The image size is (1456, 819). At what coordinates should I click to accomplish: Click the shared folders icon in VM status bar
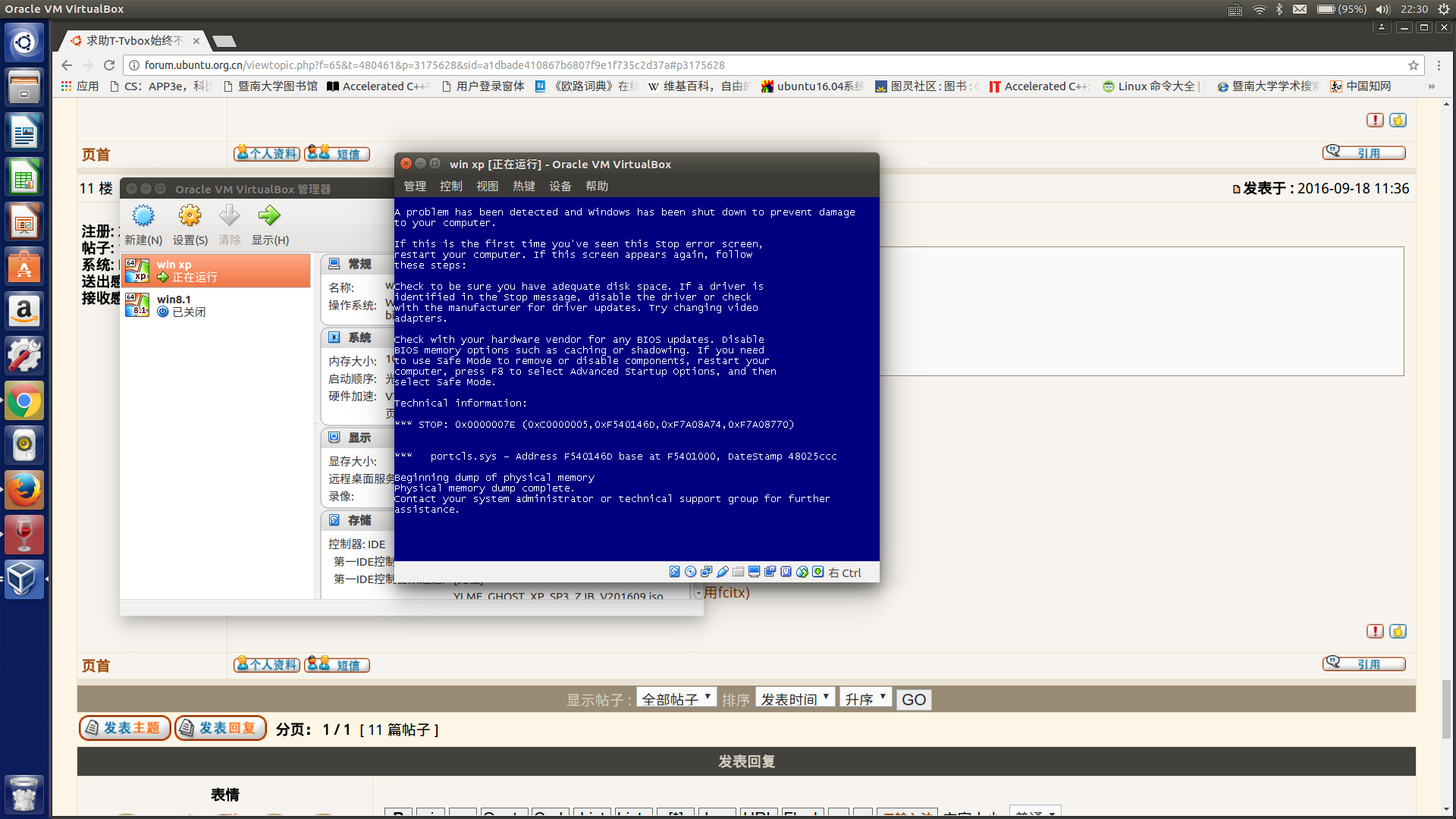[739, 572]
